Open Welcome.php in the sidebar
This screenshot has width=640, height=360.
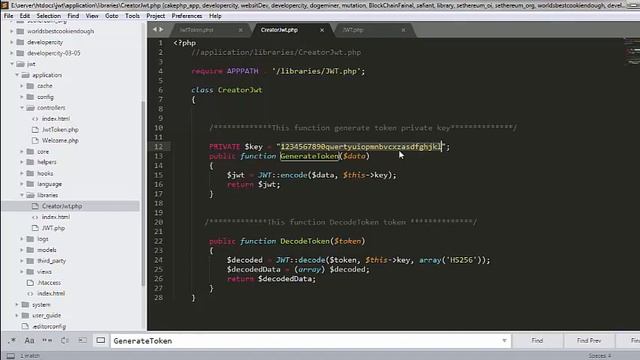(x=60, y=140)
